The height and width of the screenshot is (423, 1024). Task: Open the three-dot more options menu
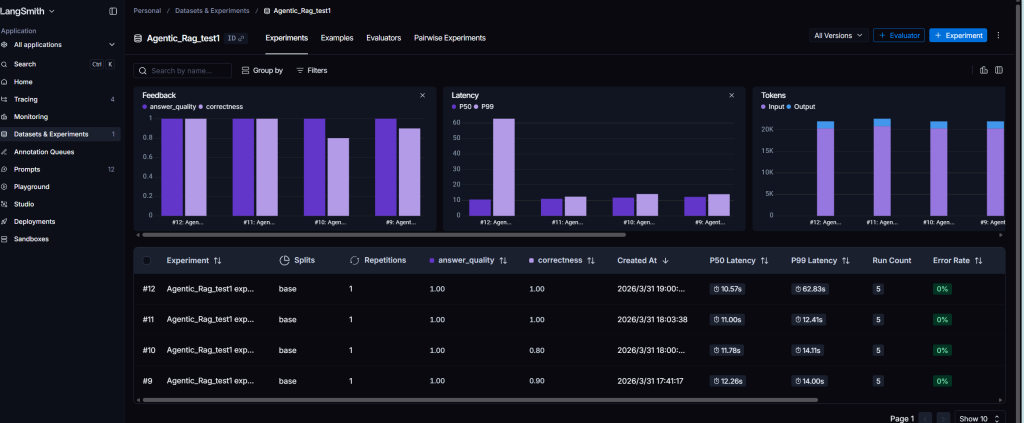click(x=998, y=35)
